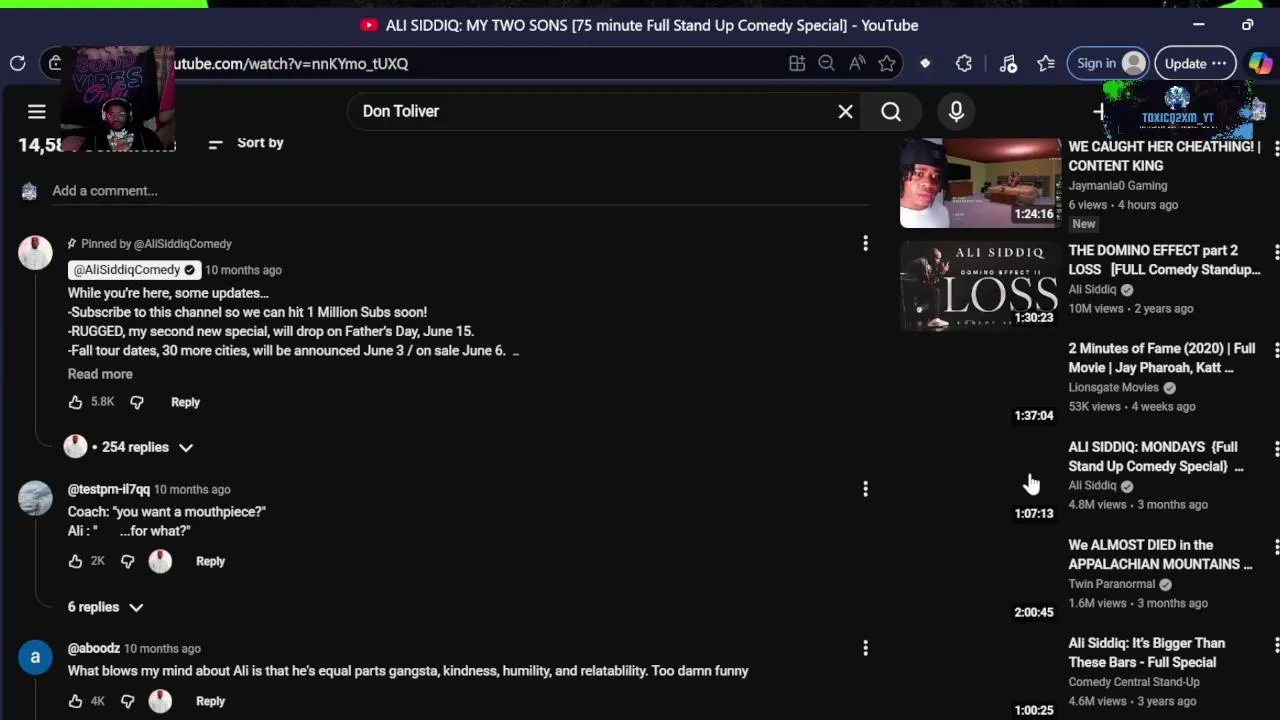Click the '10 months ago' pinned comment timestamp

click(243, 270)
